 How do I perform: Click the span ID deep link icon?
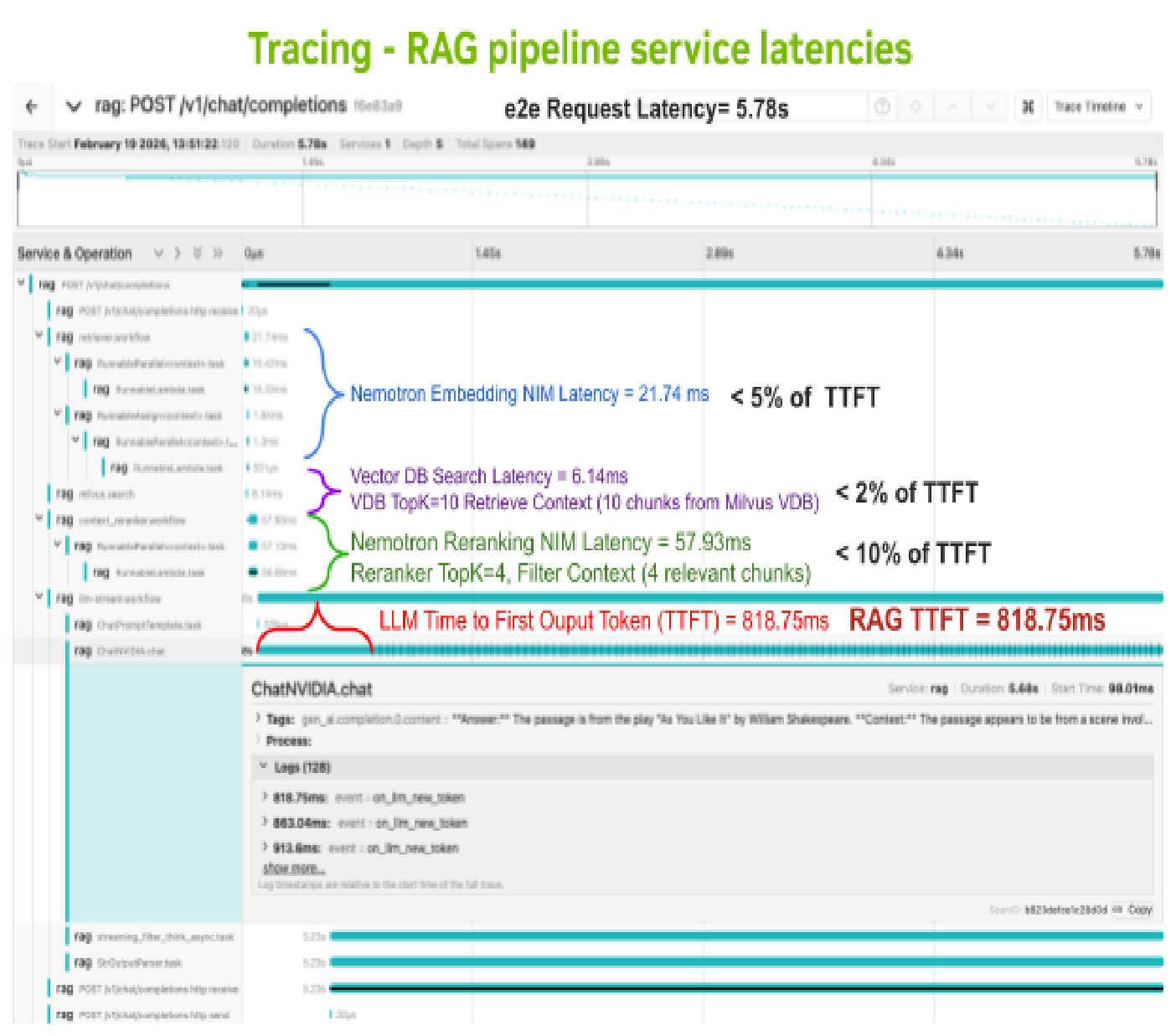click(x=1117, y=910)
